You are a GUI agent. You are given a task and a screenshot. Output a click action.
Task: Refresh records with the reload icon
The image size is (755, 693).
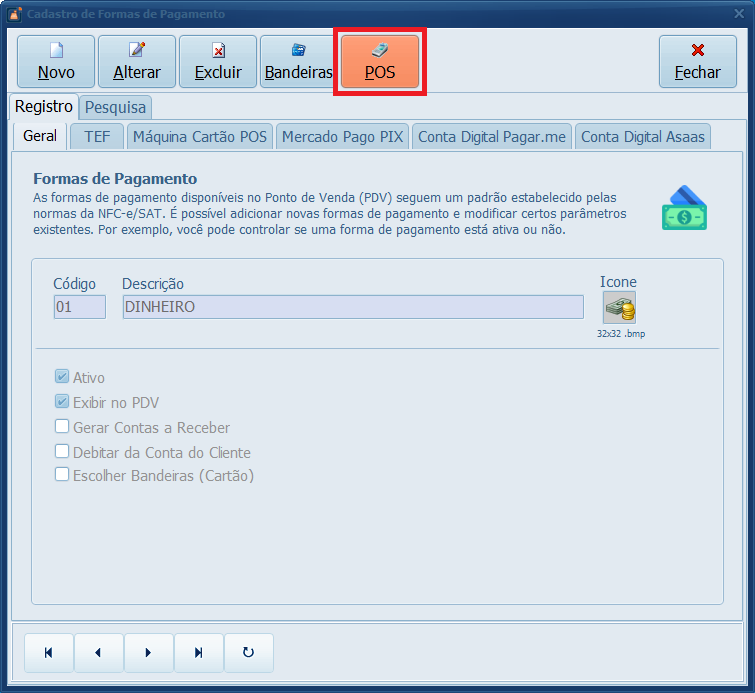coord(249,653)
